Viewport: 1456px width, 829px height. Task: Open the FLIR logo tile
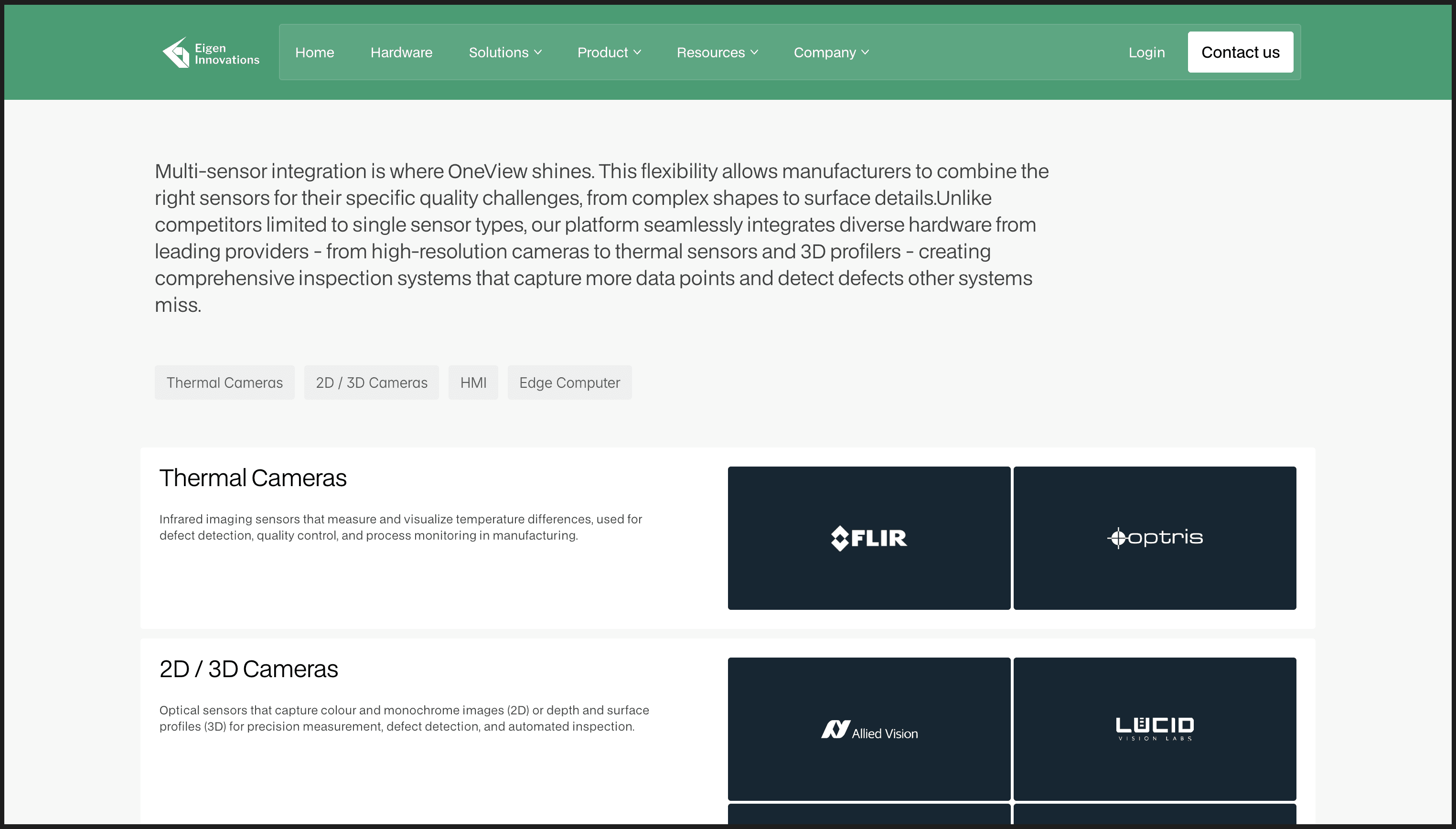[x=868, y=538]
